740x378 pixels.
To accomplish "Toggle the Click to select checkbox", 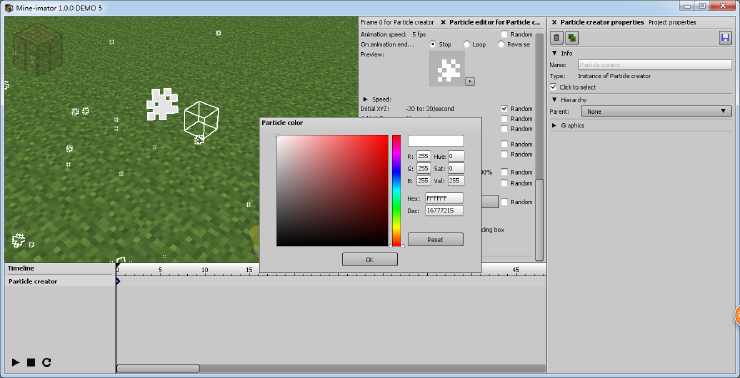I will (553, 87).
